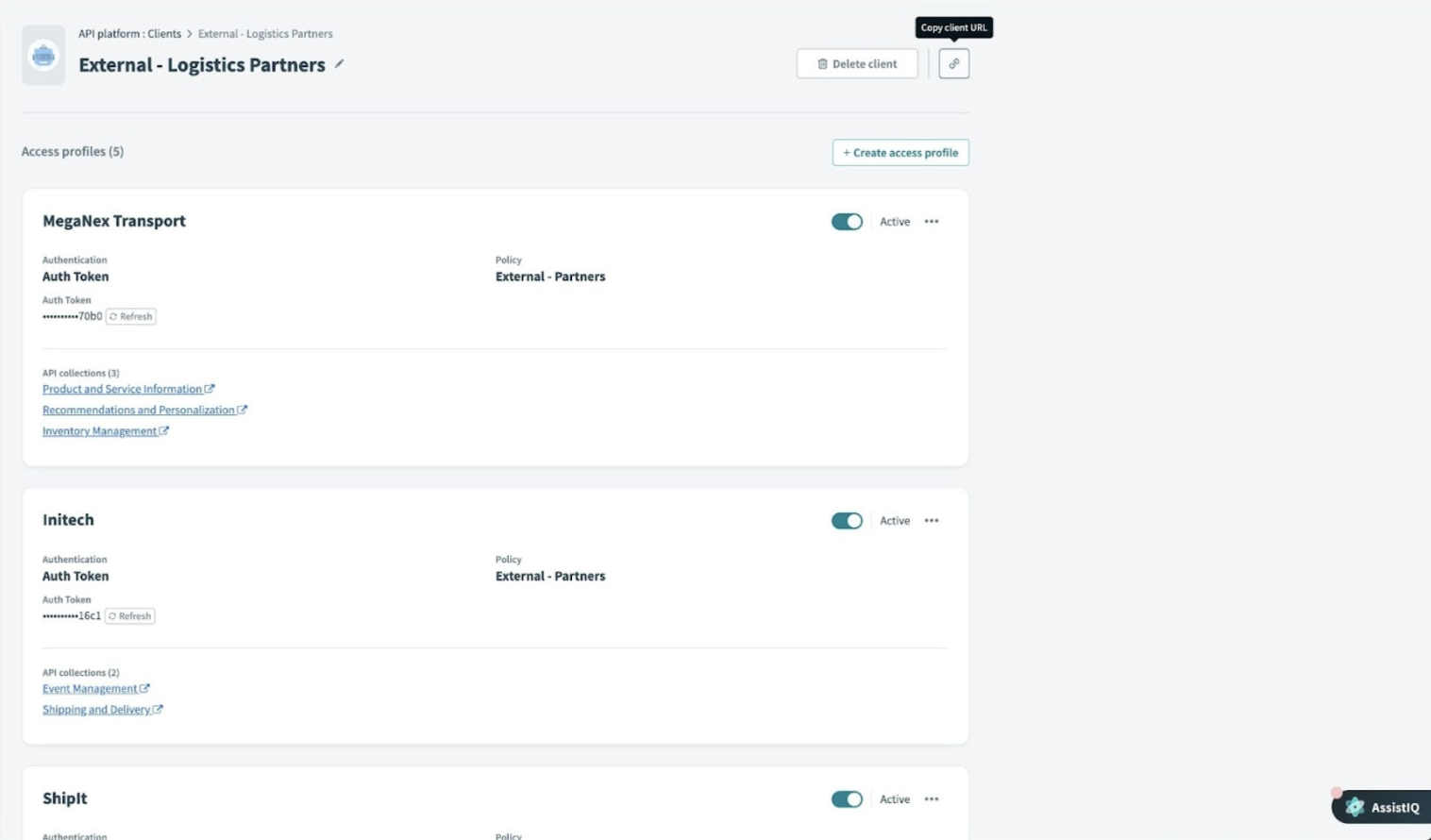Viewport: 1431px width, 840px height.
Task: Click the masked MegaNex auth token value
Action: point(71,316)
